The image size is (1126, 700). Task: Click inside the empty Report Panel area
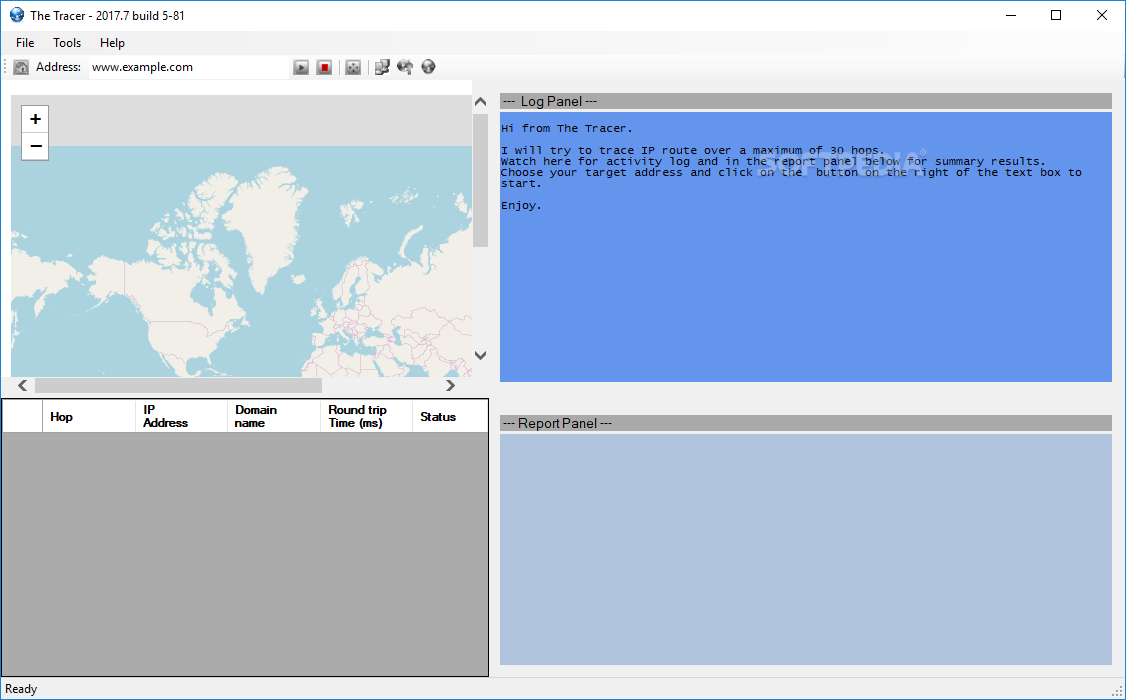pyautogui.click(x=806, y=549)
